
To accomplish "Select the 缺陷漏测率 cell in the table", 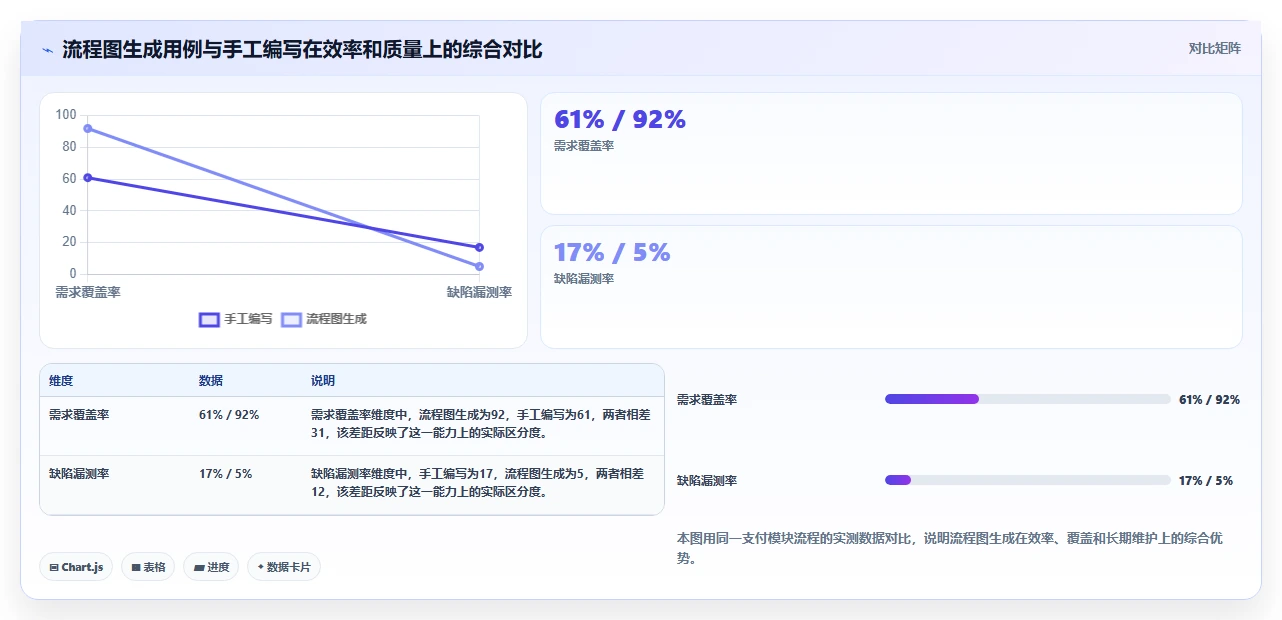I will click(79, 474).
